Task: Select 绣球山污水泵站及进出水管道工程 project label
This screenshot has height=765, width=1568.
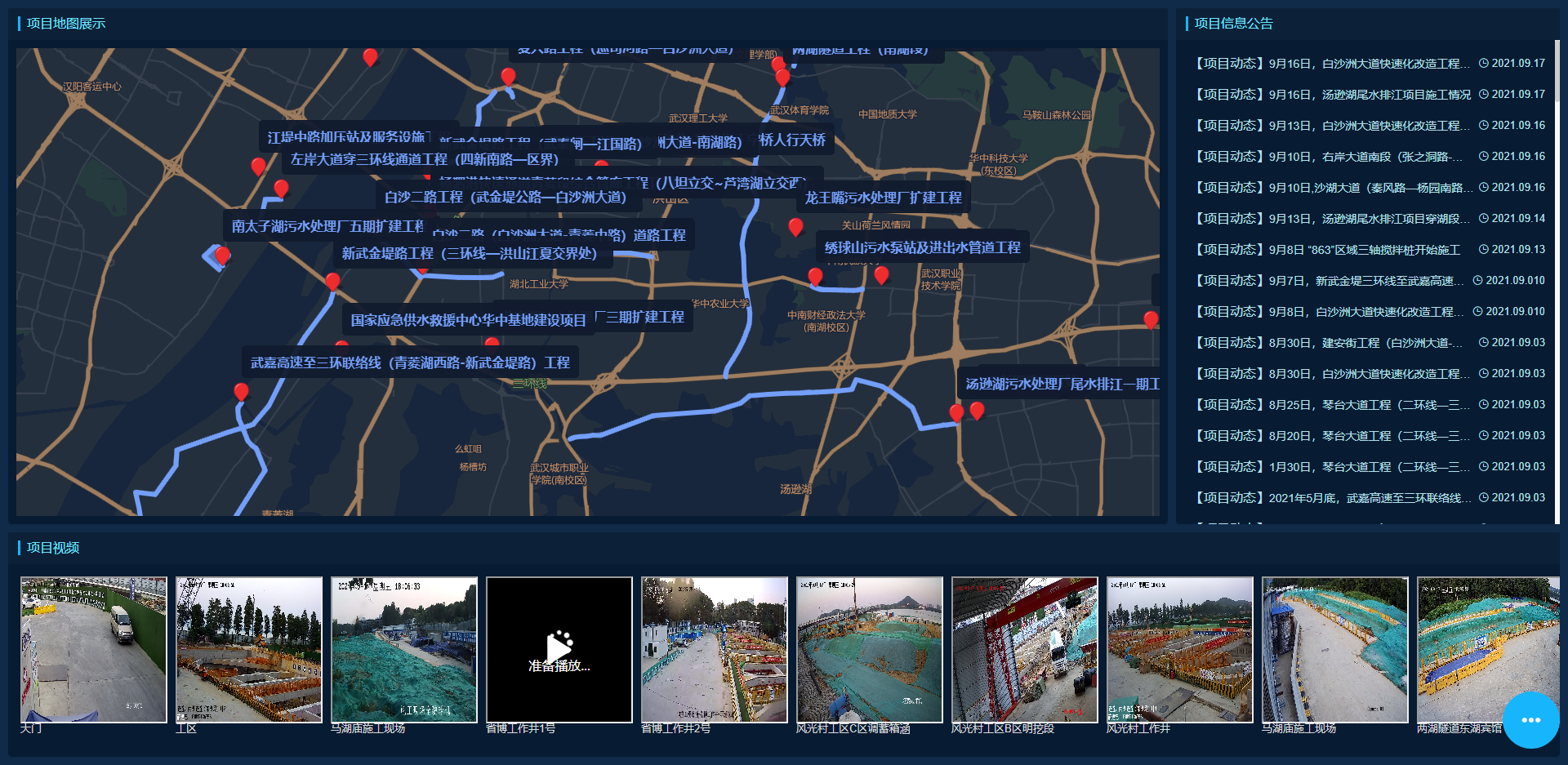Action: tap(922, 247)
